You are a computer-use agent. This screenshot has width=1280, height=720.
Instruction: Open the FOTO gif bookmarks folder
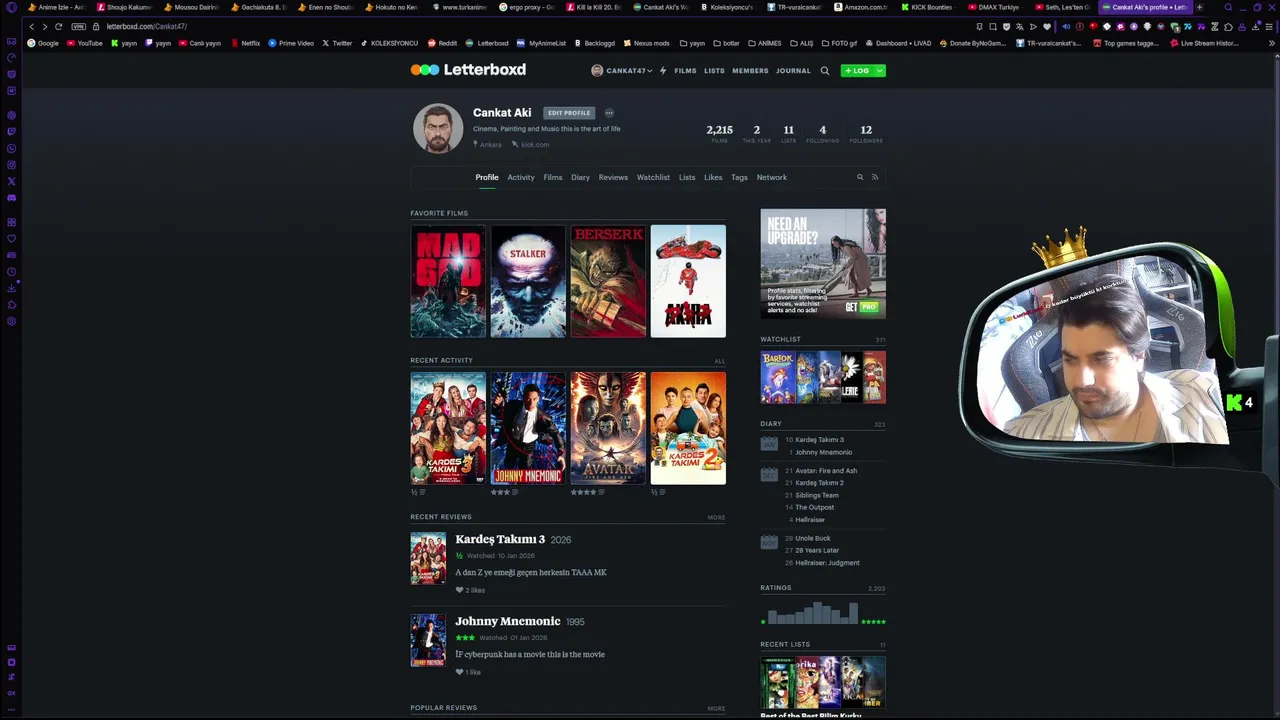click(839, 43)
